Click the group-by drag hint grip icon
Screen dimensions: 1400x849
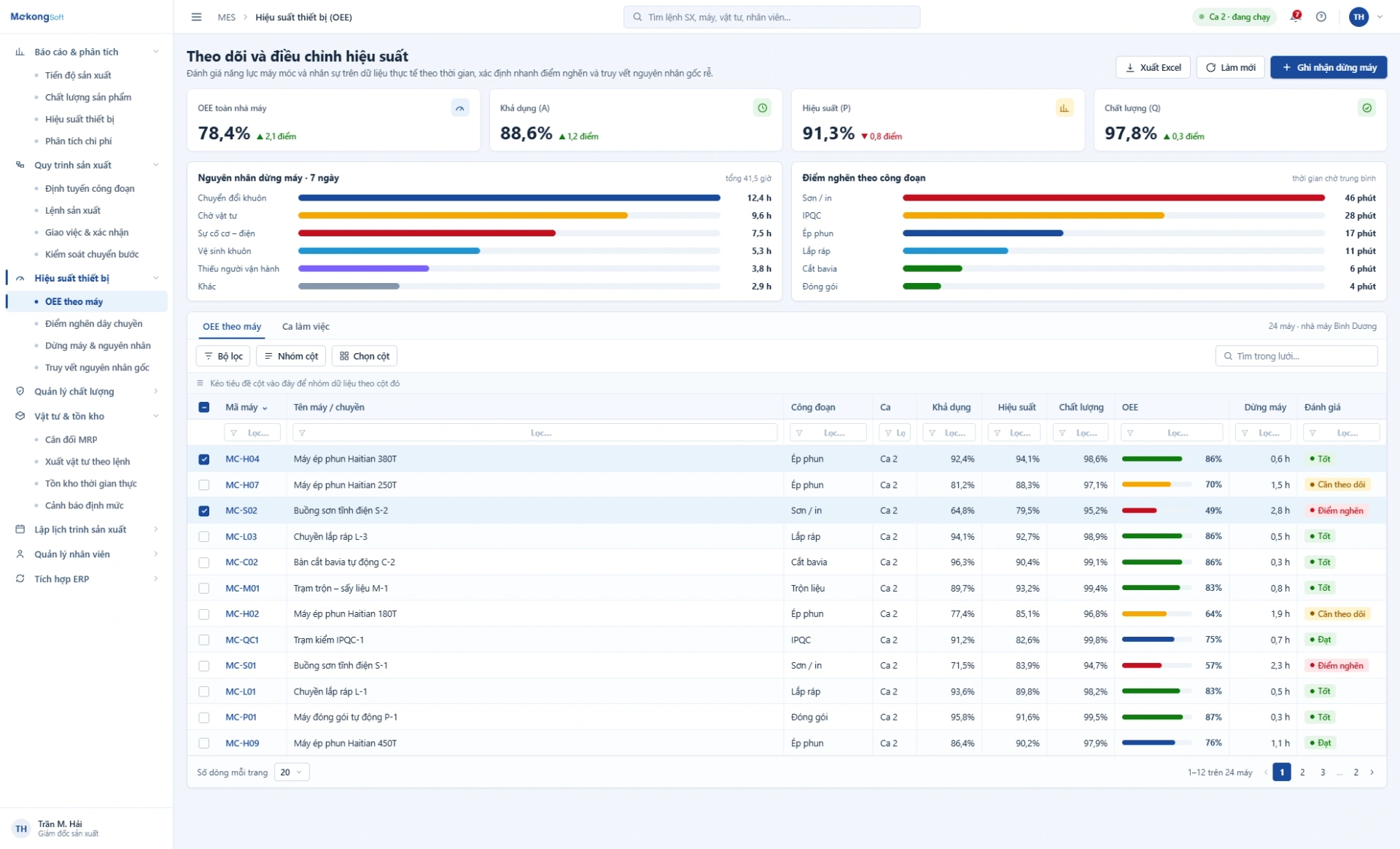point(201,383)
